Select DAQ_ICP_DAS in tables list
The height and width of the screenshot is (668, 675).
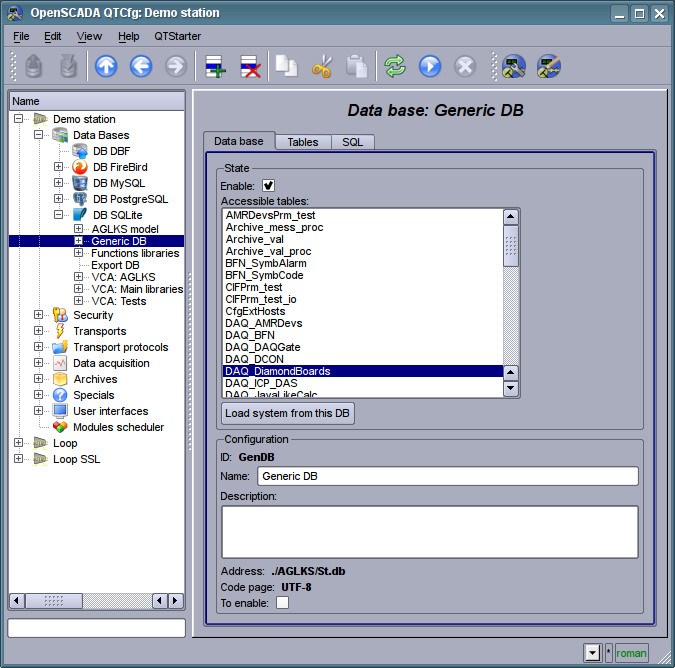362,383
